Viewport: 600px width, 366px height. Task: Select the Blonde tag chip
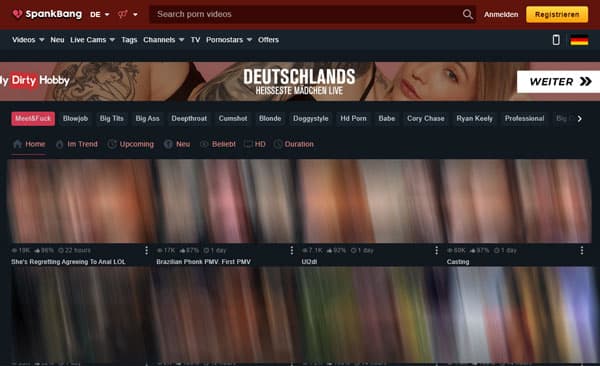point(270,119)
